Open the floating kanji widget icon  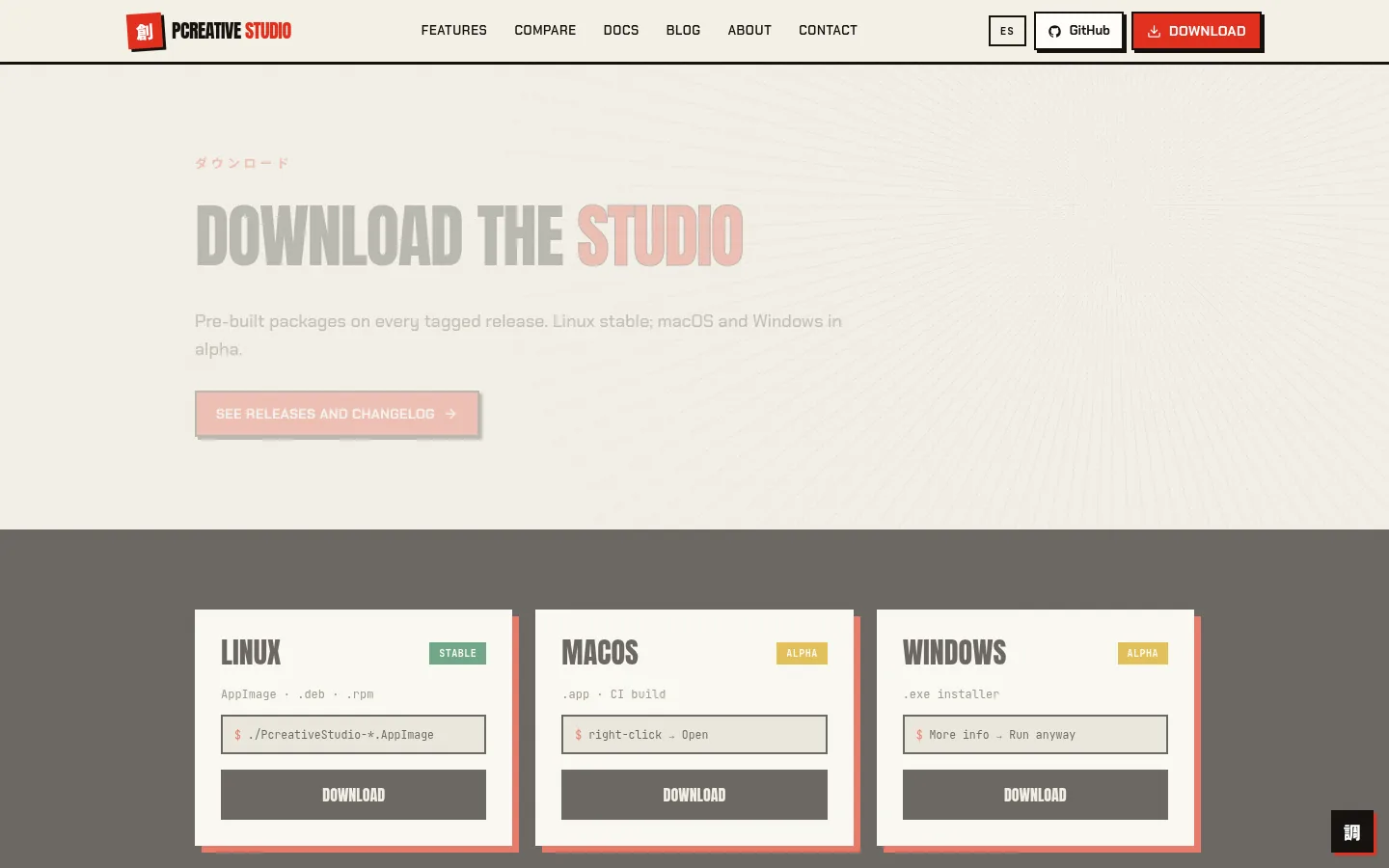pyautogui.click(x=1352, y=831)
